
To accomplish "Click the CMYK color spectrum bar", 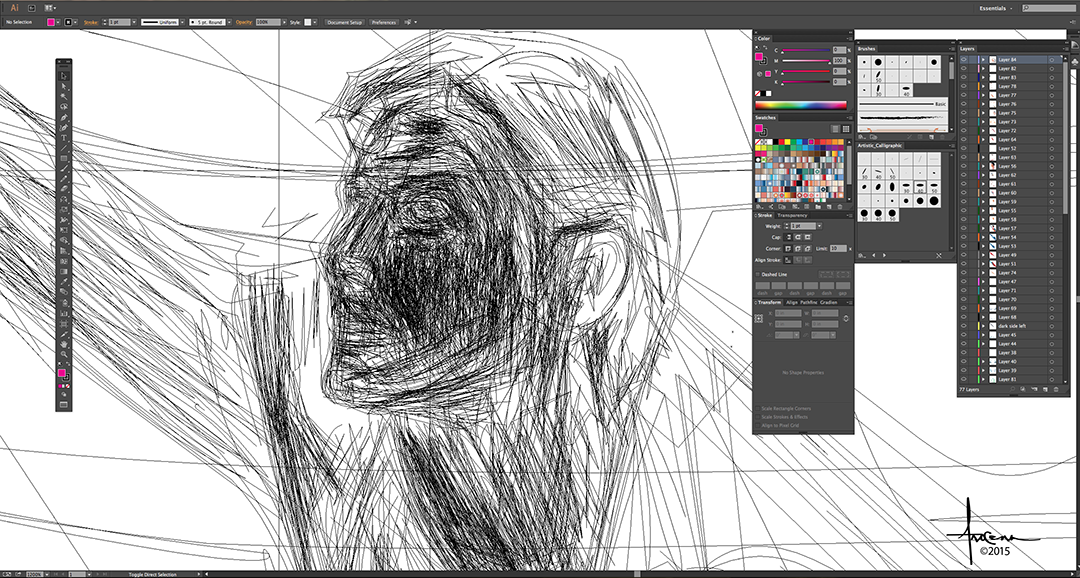I will (x=801, y=105).
